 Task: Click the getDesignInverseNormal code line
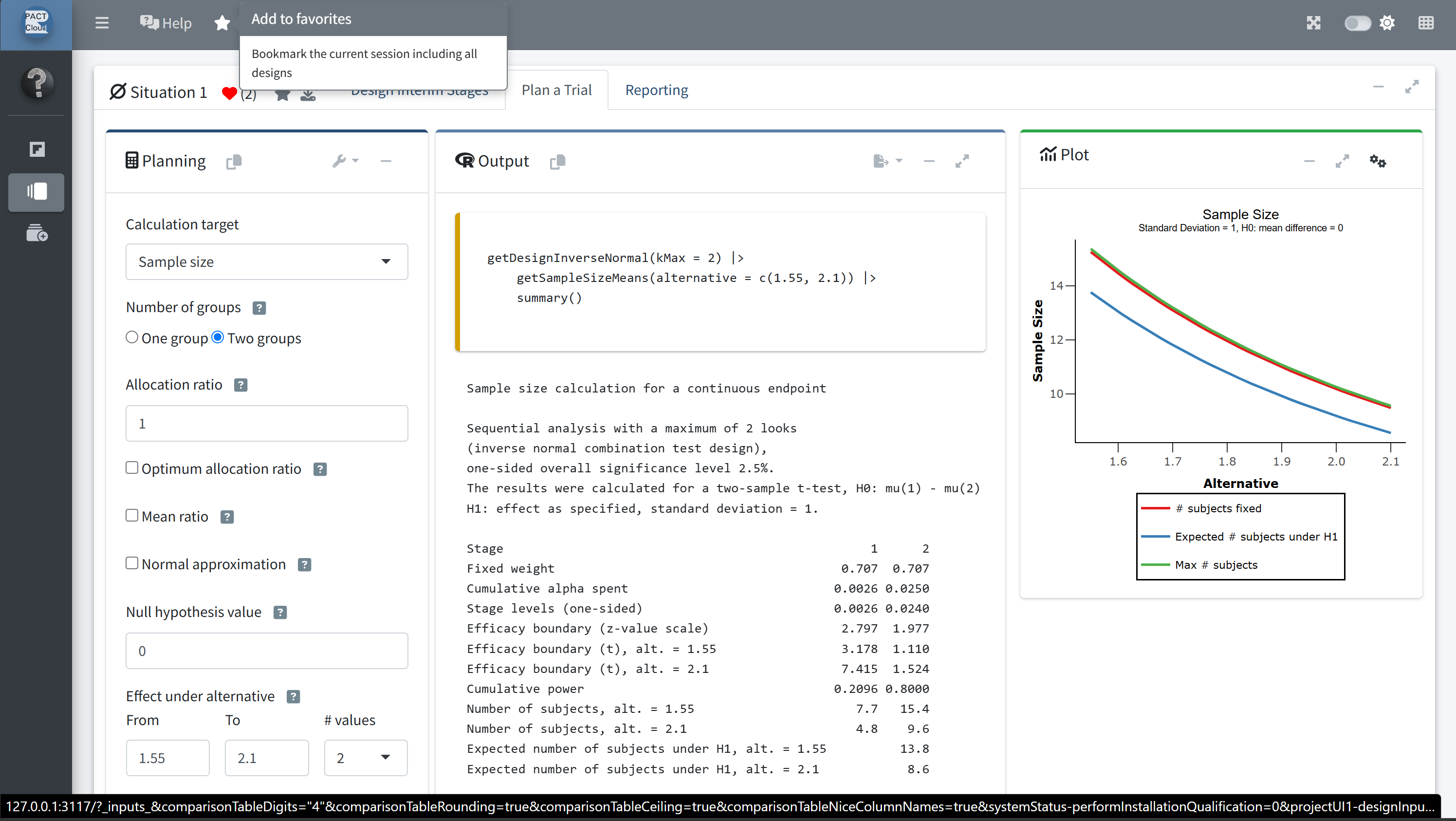point(615,258)
